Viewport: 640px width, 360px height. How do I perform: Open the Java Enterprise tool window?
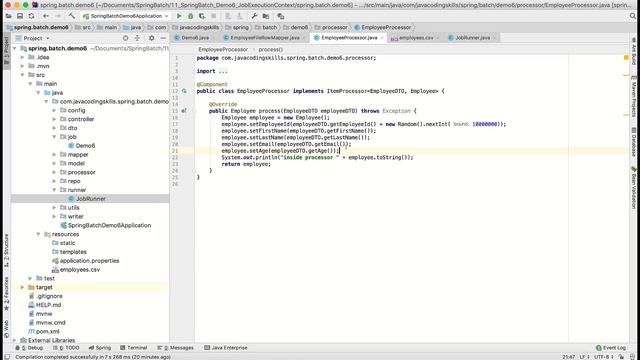pyautogui.click(x=226, y=348)
